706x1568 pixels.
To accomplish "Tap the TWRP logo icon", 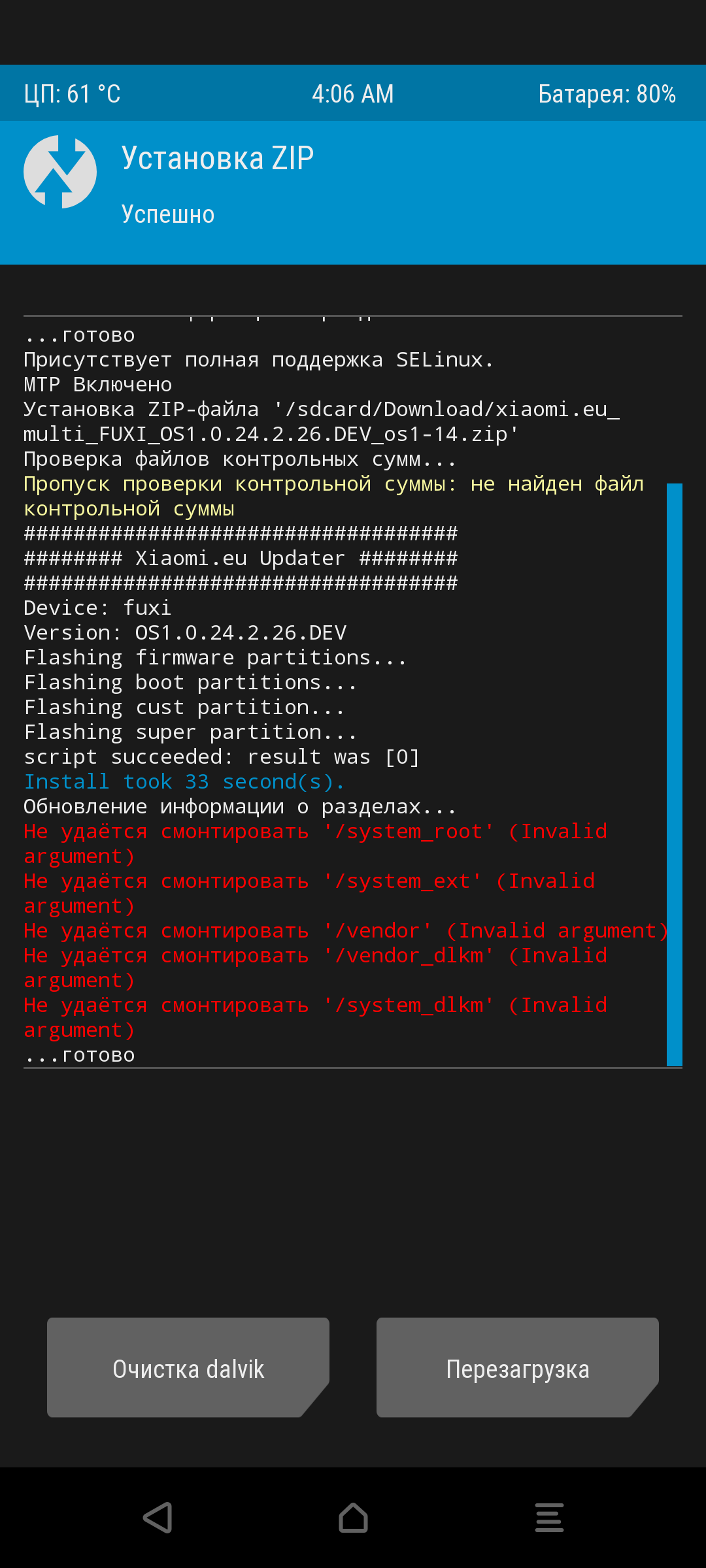I will [x=60, y=172].
